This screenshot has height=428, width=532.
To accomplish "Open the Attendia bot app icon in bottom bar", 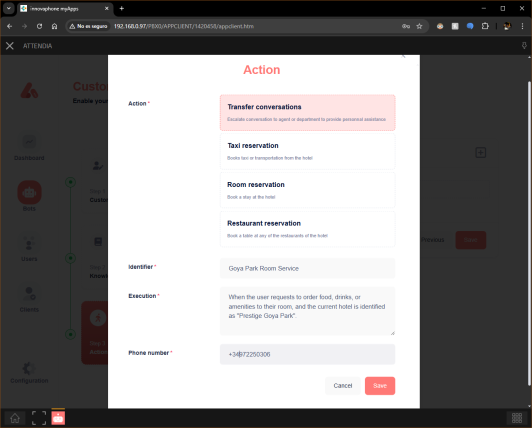I will (58, 418).
